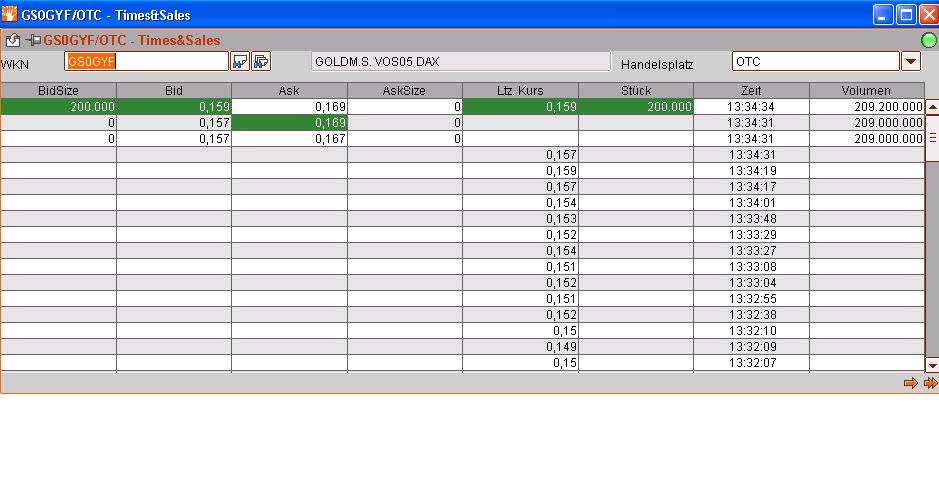Viewport: 939px width, 480px height.
Task: Click the Ltz. Kurs value at 13:32:38
Action: pyautogui.click(x=520, y=315)
